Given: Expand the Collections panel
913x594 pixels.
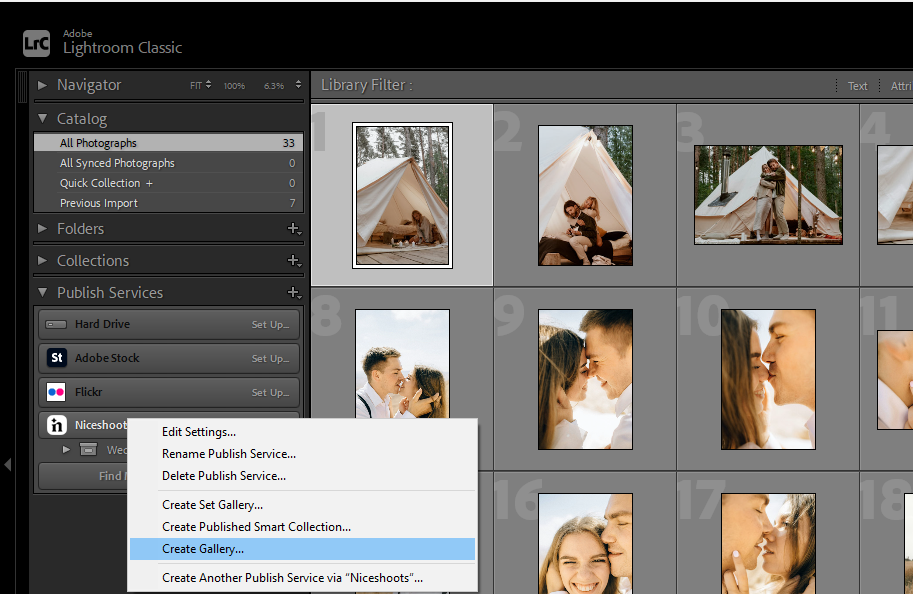Looking at the screenshot, I should pyautogui.click(x=42, y=260).
